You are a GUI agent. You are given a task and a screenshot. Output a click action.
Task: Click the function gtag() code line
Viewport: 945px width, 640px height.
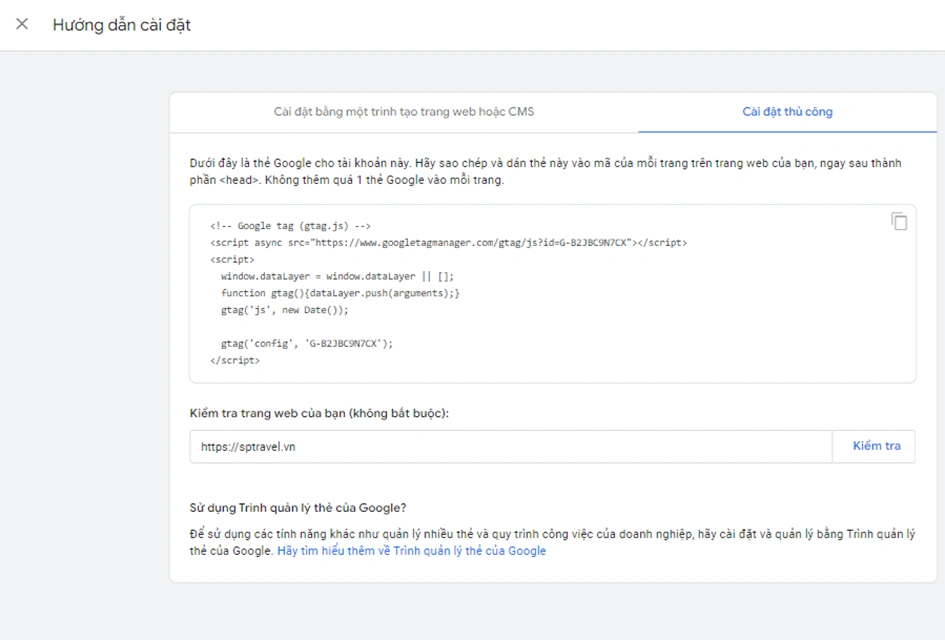point(340,293)
